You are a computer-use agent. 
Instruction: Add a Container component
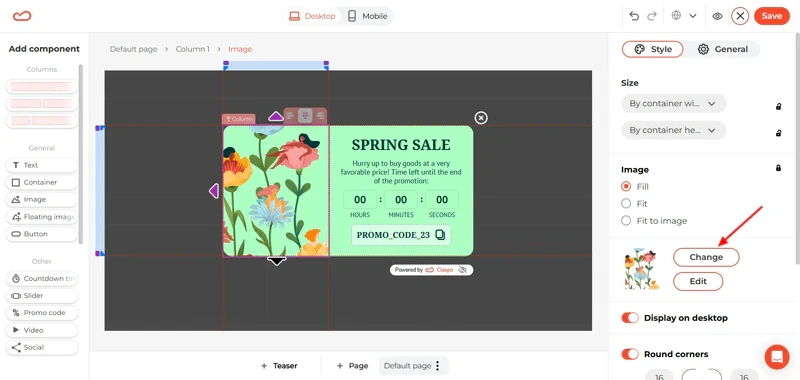[x=41, y=182]
